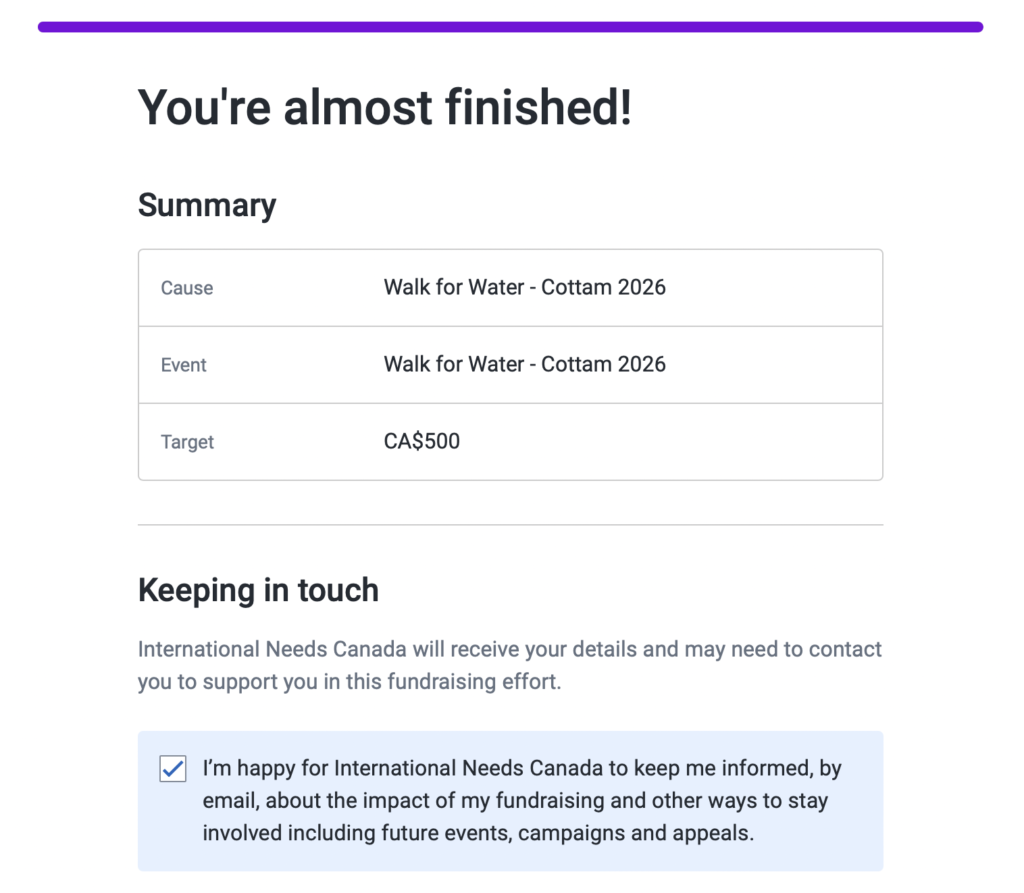Select the Event row's "Walk for Water" value

pyautogui.click(x=524, y=364)
